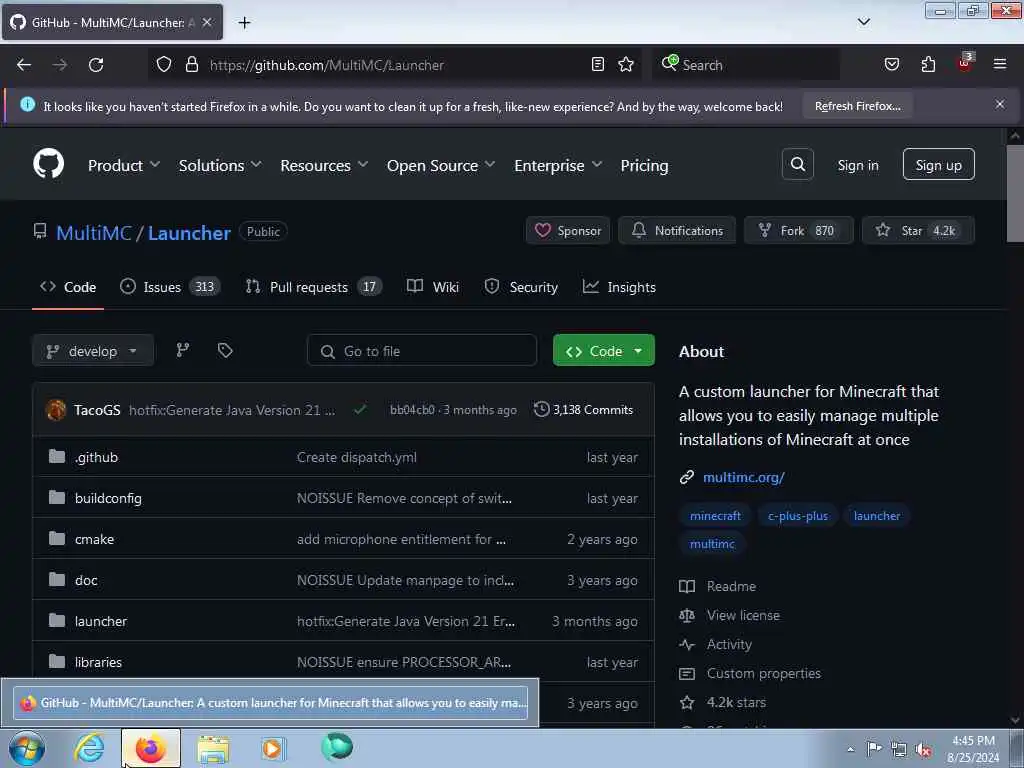This screenshot has width=1024, height=768.
Task: Click the green commit status checkmark
Action: (360, 409)
